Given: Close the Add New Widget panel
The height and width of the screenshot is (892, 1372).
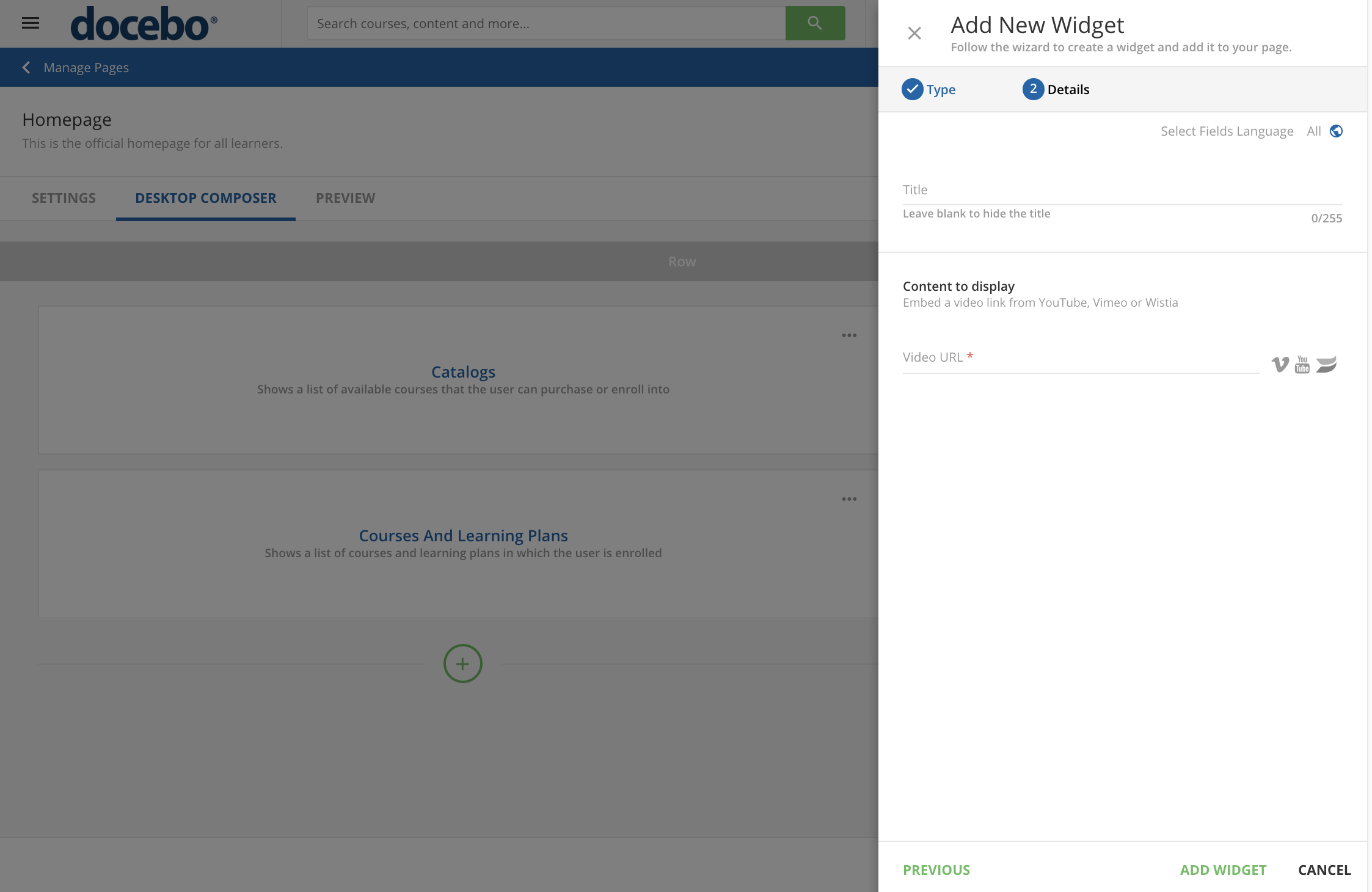Looking at the screenshot, I should pos(914,33).
